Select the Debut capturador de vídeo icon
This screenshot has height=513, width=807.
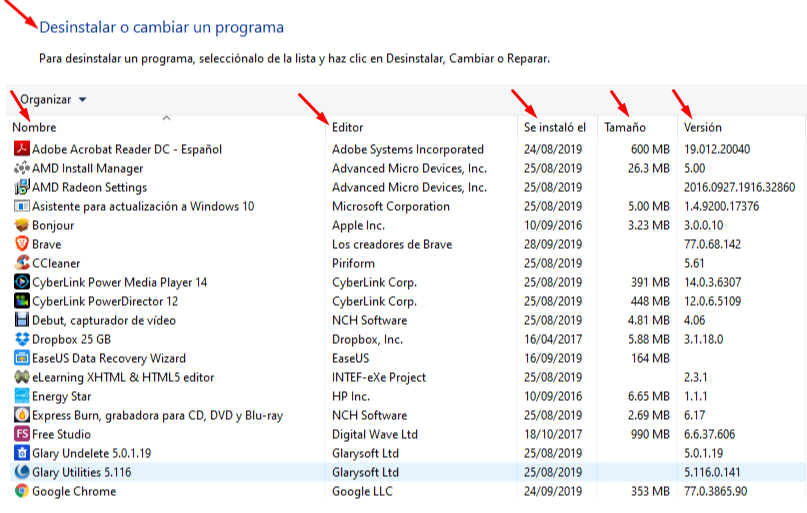coord(22,320)
